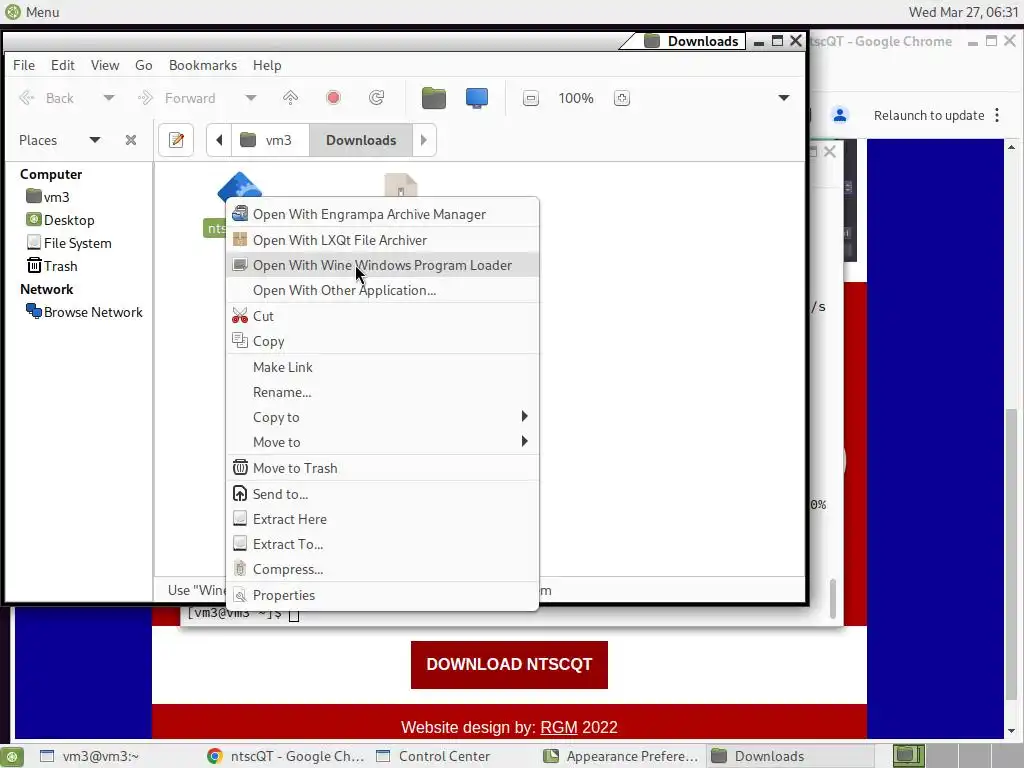1024x768 pixels.
Task: Close the Places side pane
Action: pyautogui.click(x=131, y=140)
